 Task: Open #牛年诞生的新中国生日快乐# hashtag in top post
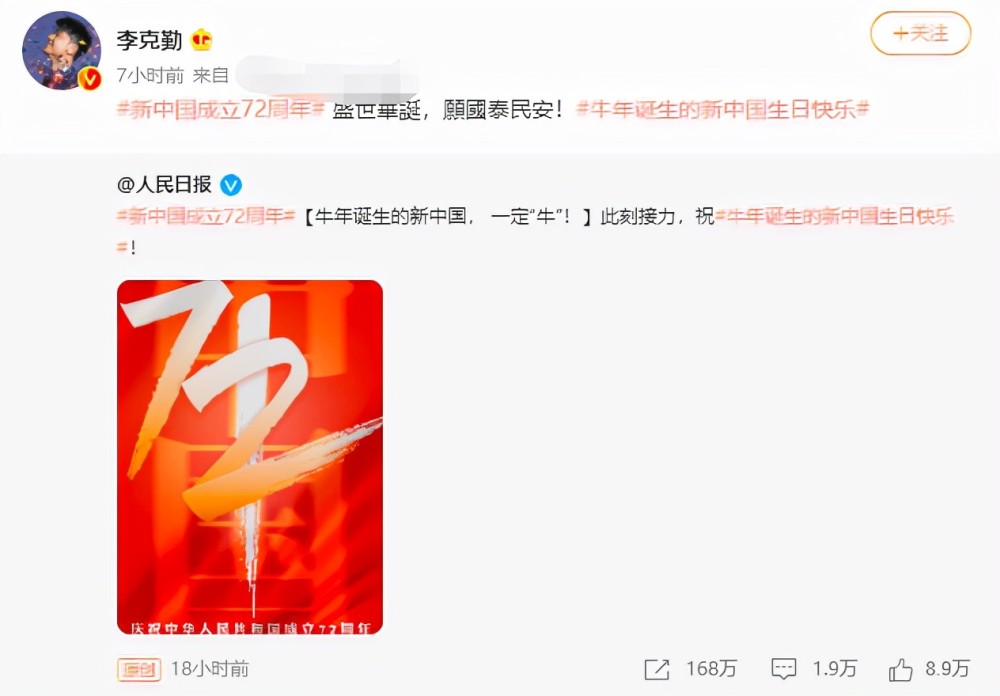[x=723, y=110]
